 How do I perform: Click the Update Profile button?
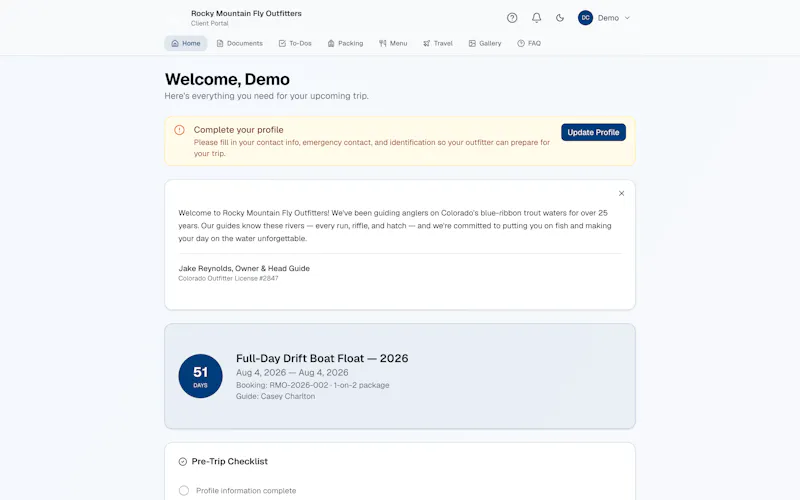[x=593, y=132]
